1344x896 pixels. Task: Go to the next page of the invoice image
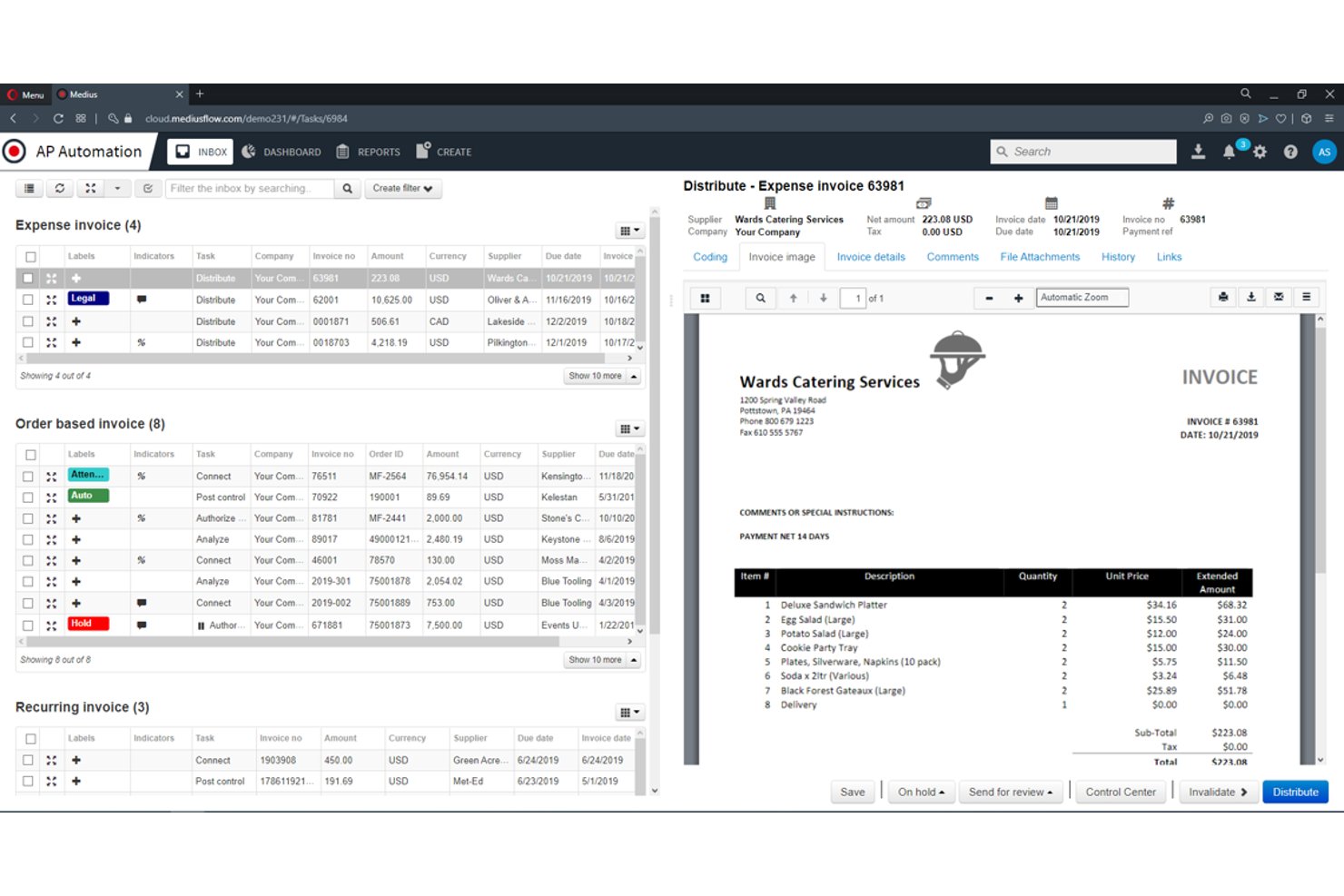click(824, 298)
